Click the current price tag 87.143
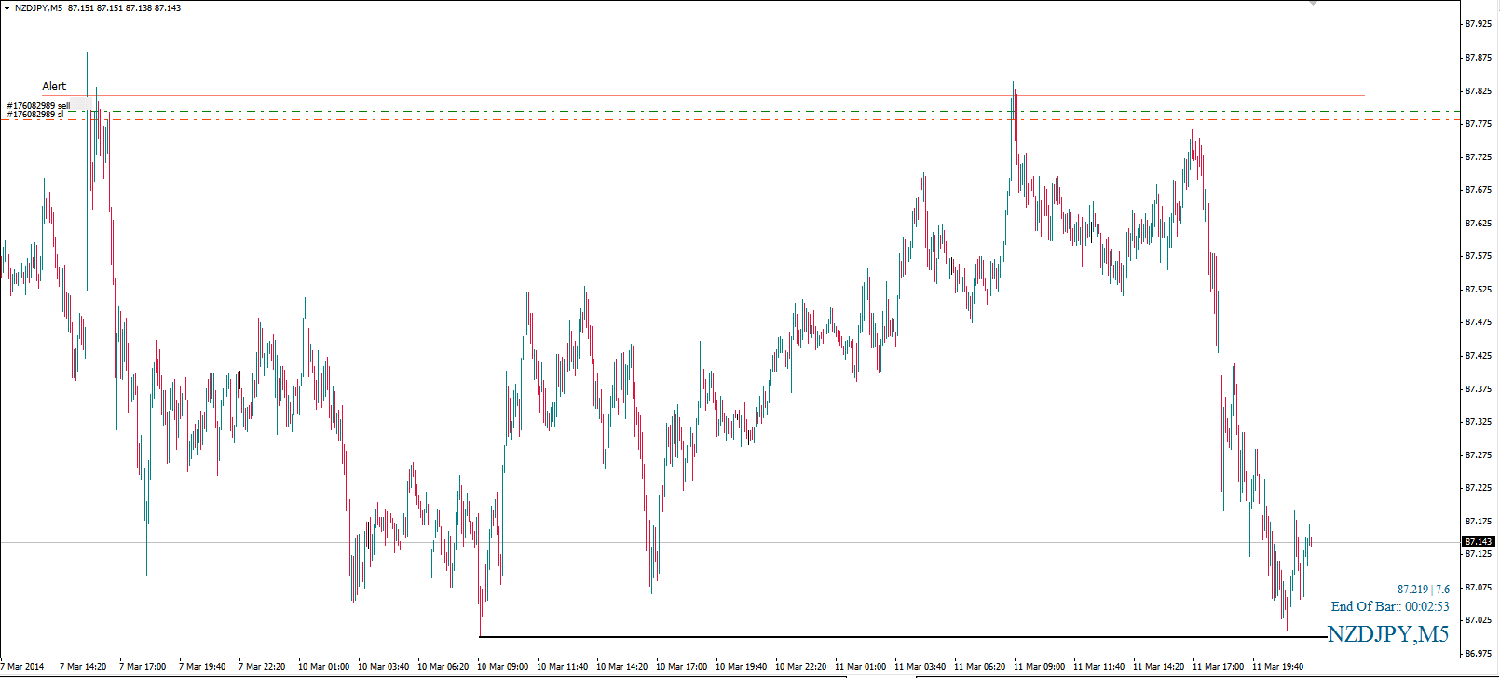 (1478, 541)
